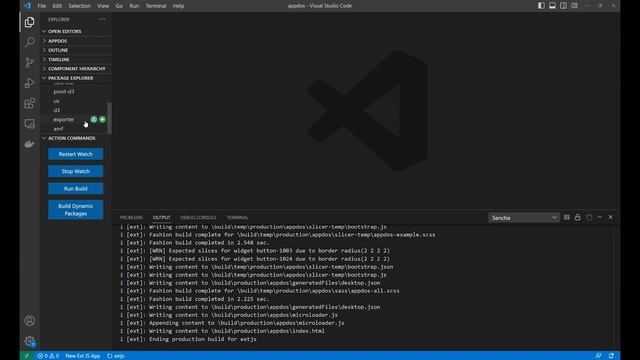Click the Build Dynamic Packages button

pos(76,210)
